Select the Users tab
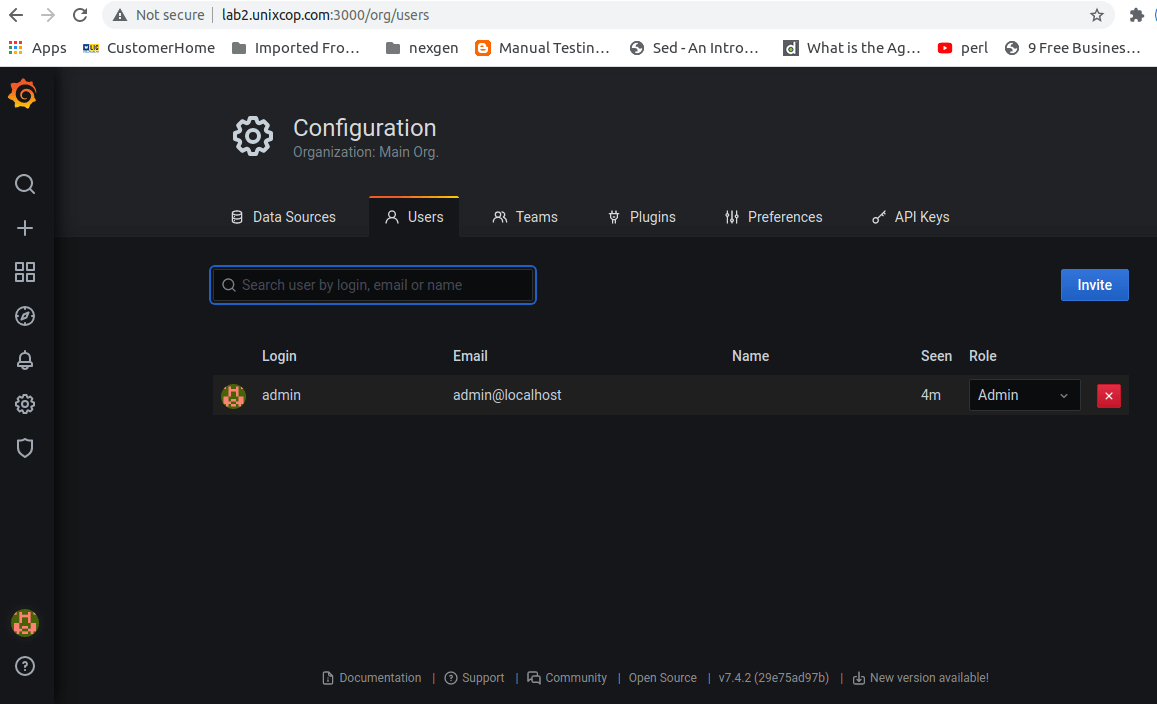1157x704 pixels. [x=414, y=217]
